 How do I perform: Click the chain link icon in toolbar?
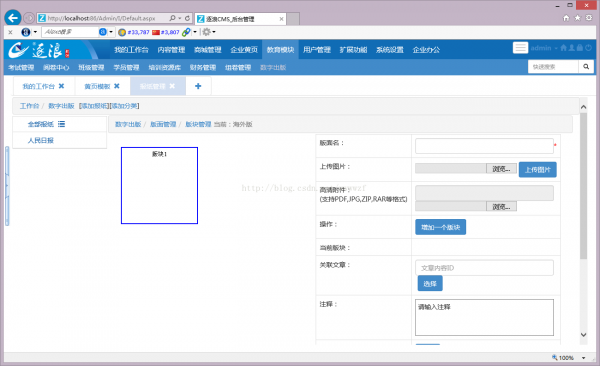(186, 32)
